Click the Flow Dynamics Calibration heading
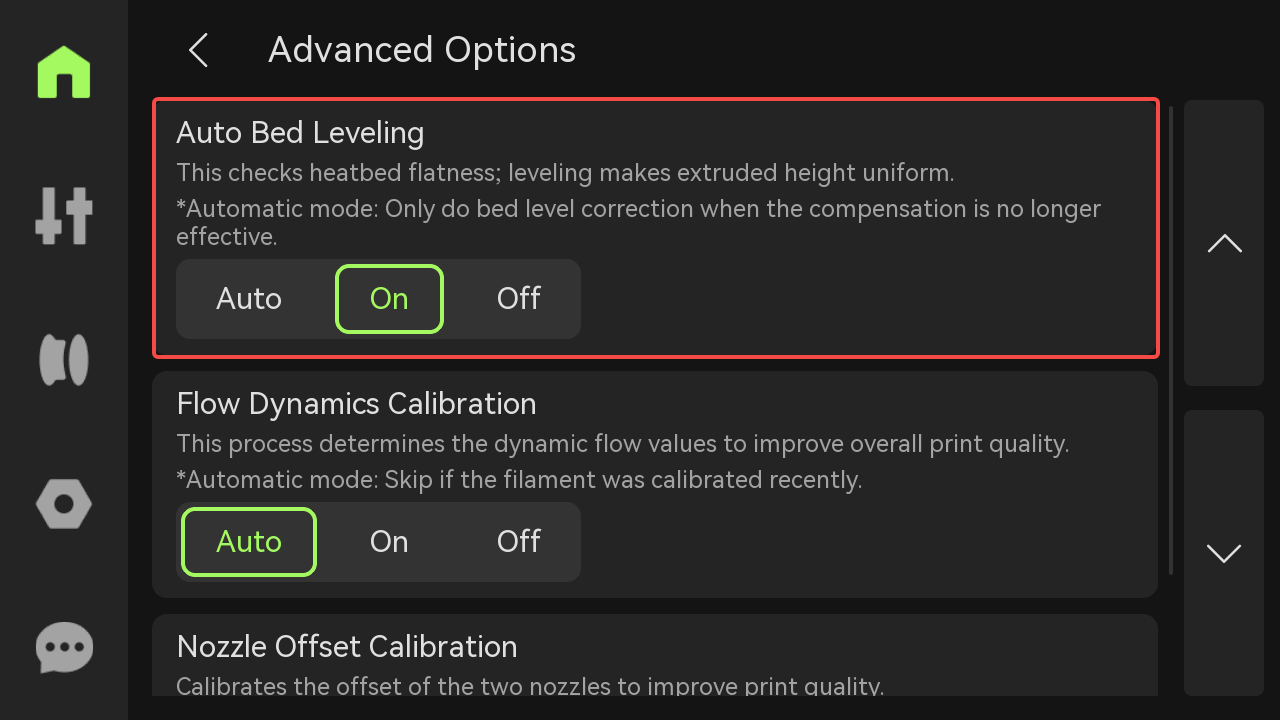The width and height of the screenshot is (1280, 720). tap(356, 404)
